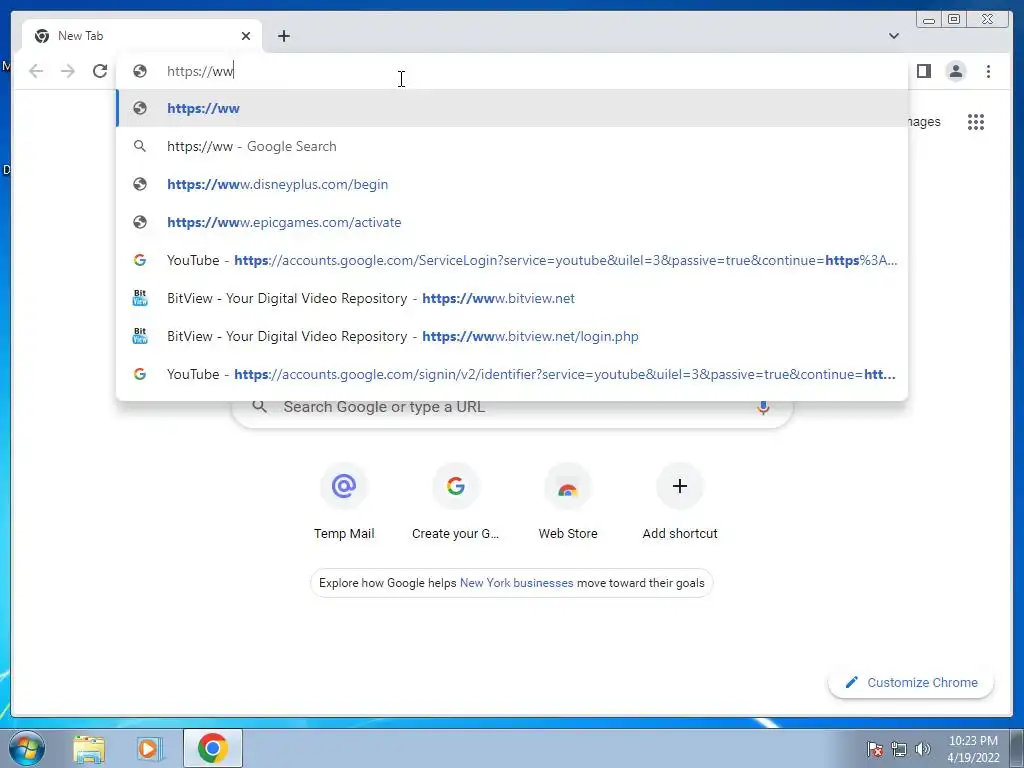Screen dimensions: 1024x768
Task: Open BitView login.php suggestion
Action: click(x=512, y=336)
